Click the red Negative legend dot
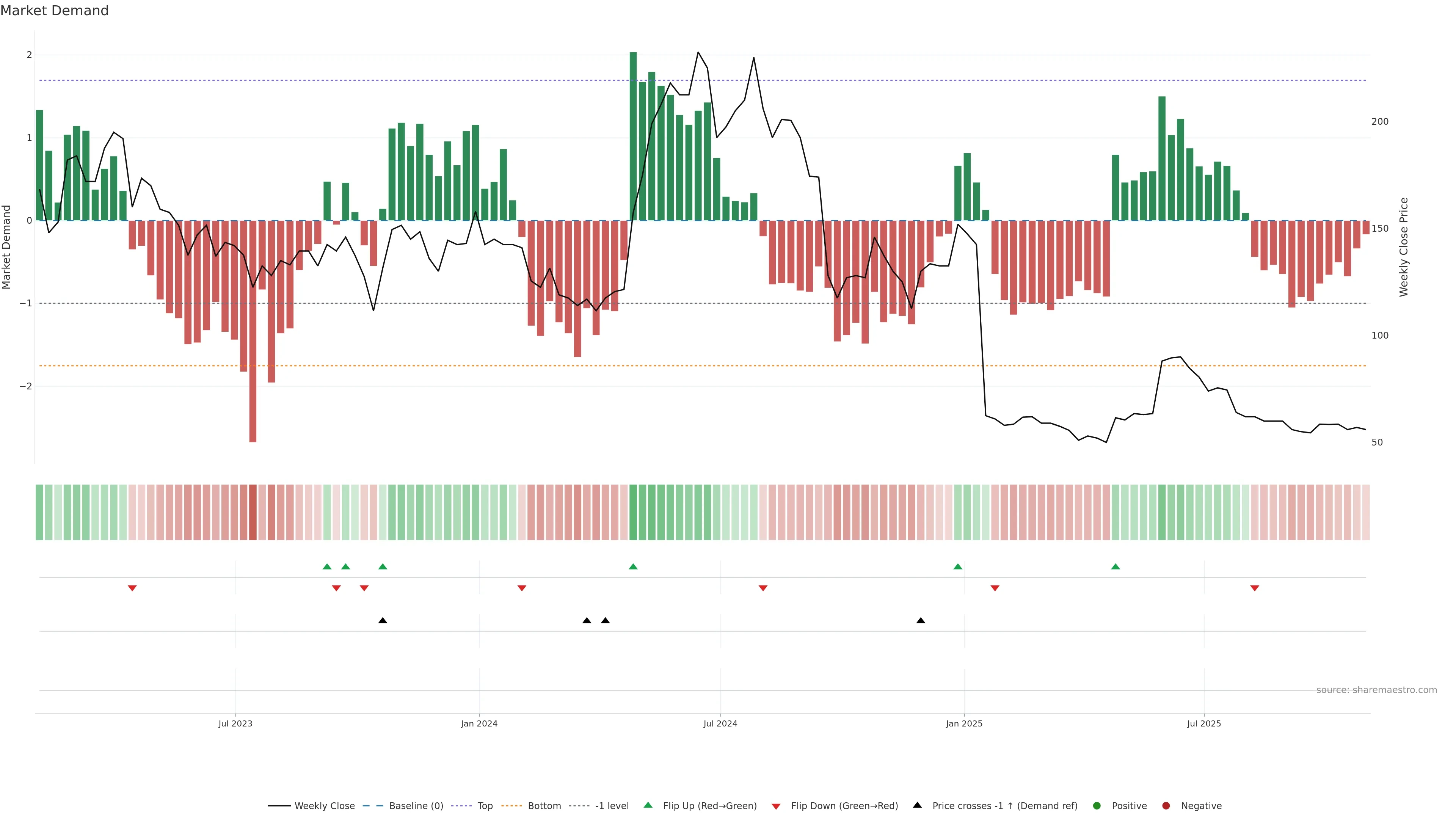The height and width of the screenshot is (819, 1456). coord(1166,806)
